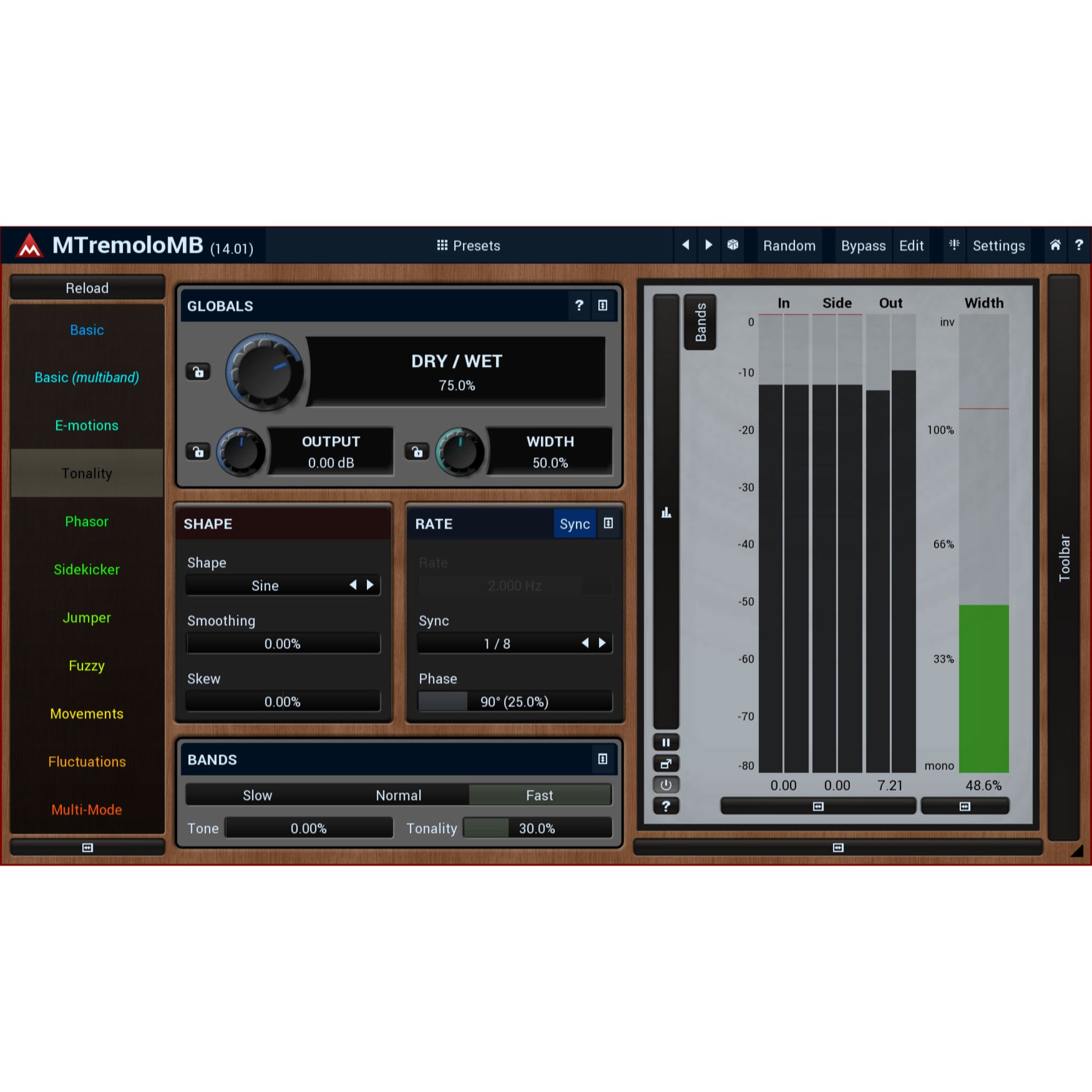Open the Bands tab on the meters
Image resolution: width=1092 pixels, height=1092 pixels.
point(701,322)
